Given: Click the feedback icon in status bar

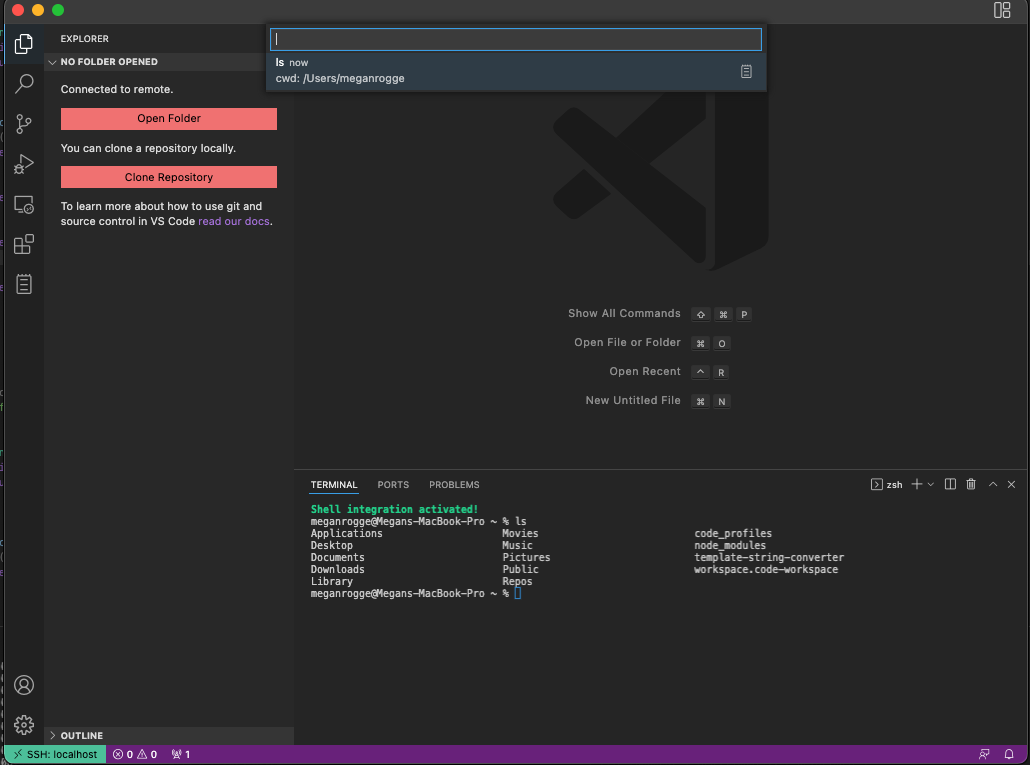Looking at the screenshot, I should 984,754.
